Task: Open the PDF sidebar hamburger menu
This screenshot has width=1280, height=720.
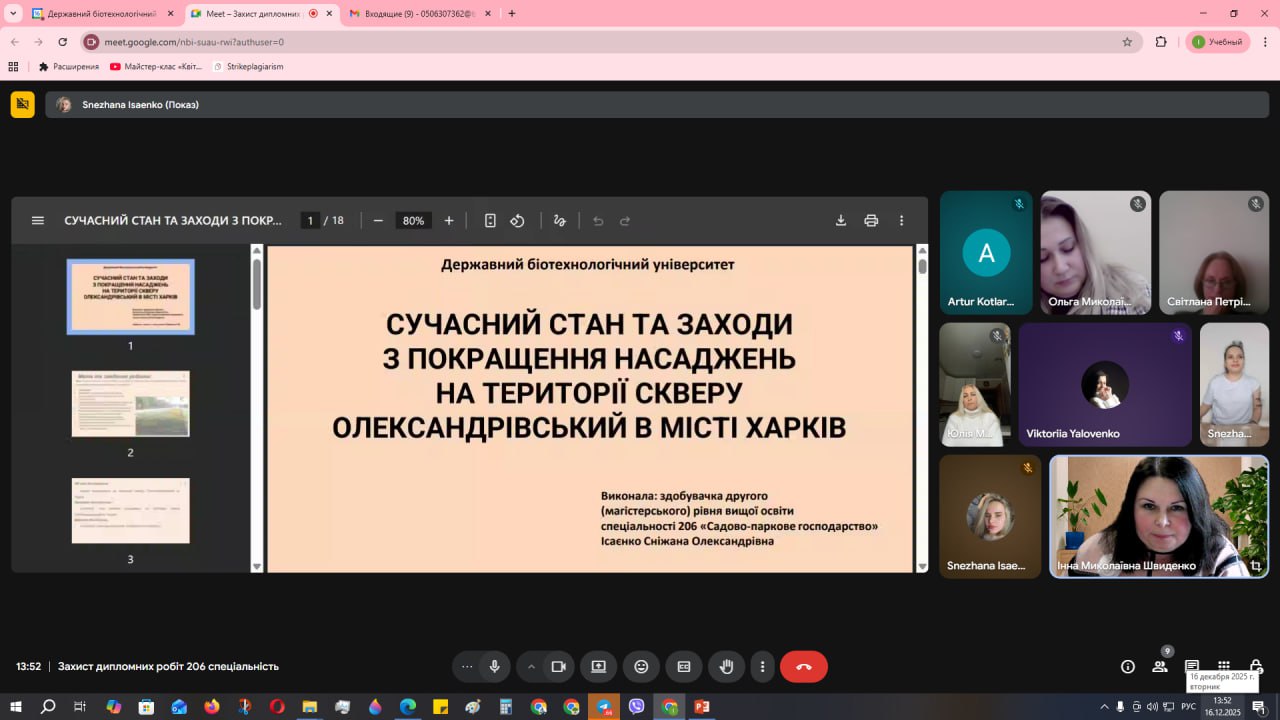Action: [x=38, y=221]
